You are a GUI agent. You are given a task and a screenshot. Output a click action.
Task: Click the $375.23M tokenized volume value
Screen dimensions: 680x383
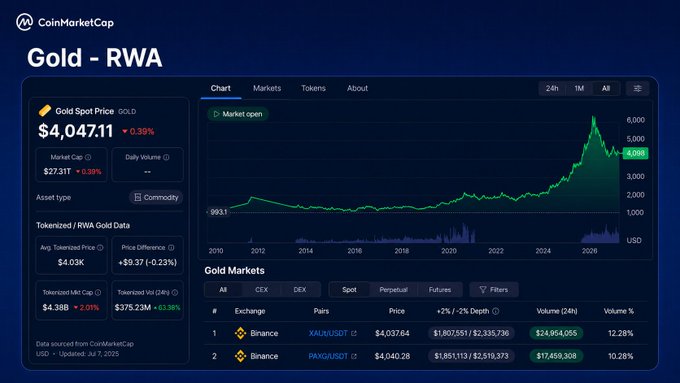133,308
